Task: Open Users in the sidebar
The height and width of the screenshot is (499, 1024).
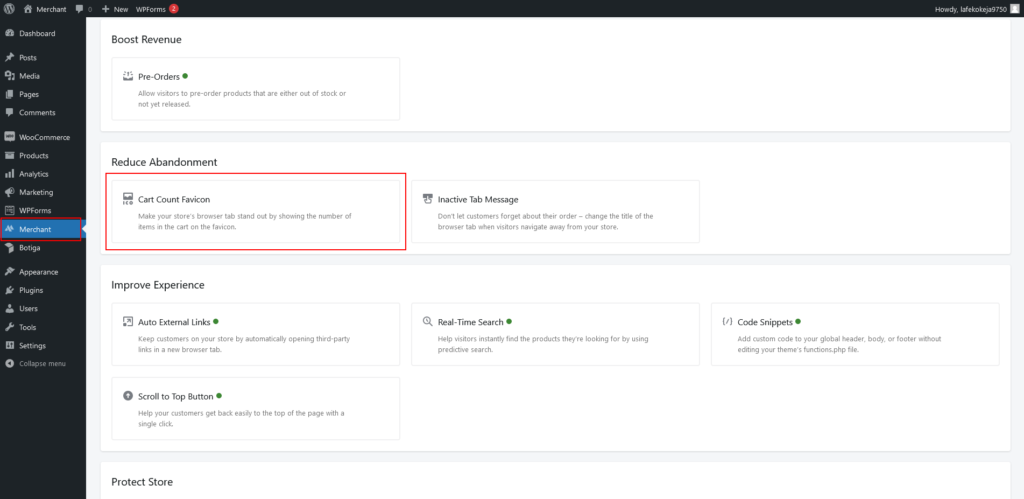Action: (x=43, y=308)
